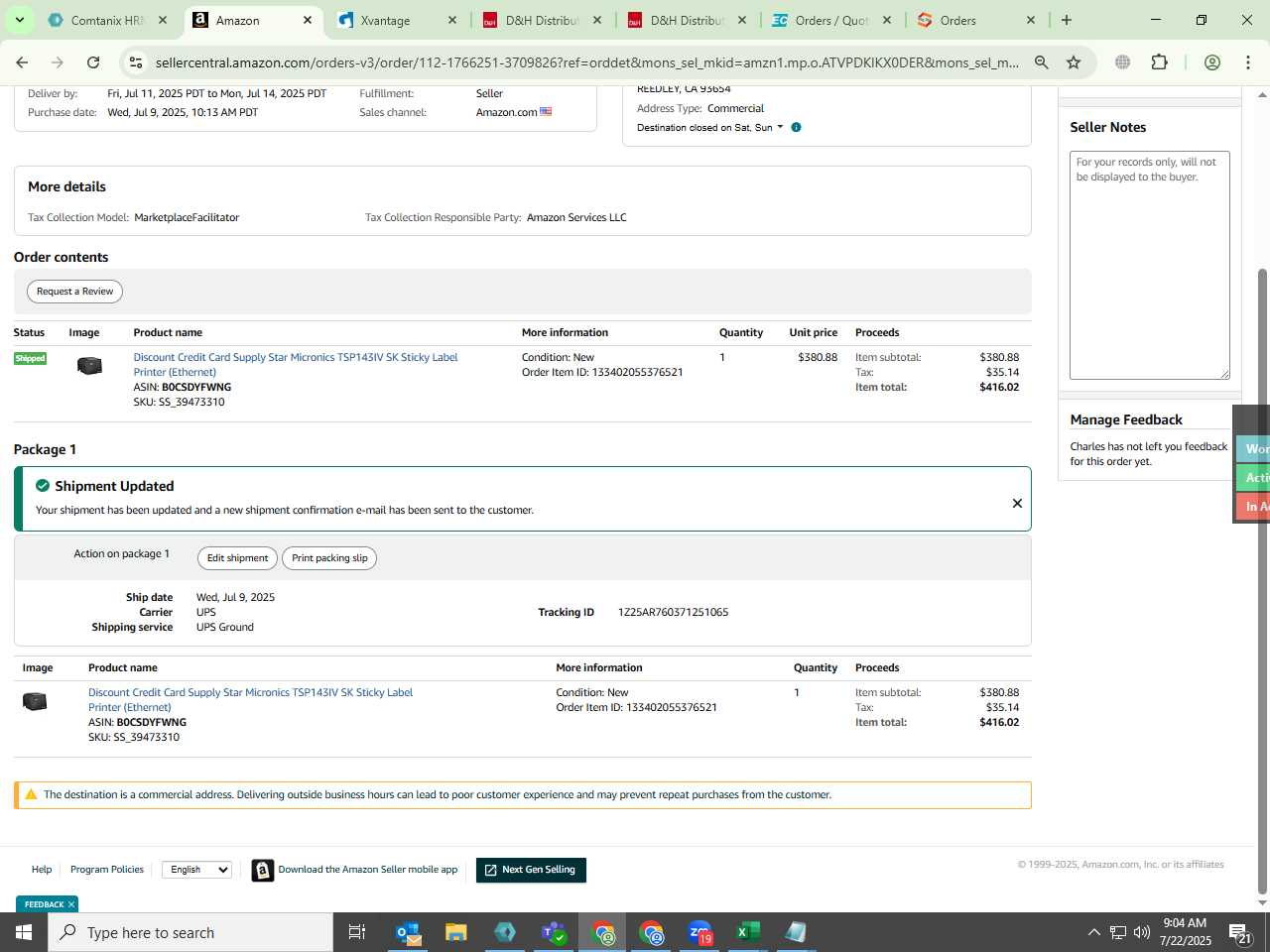Image resolution: width=1270 pixels, height=952 pixels.
Task: Open a new browser tab
Action: [x=1067, y=20]
